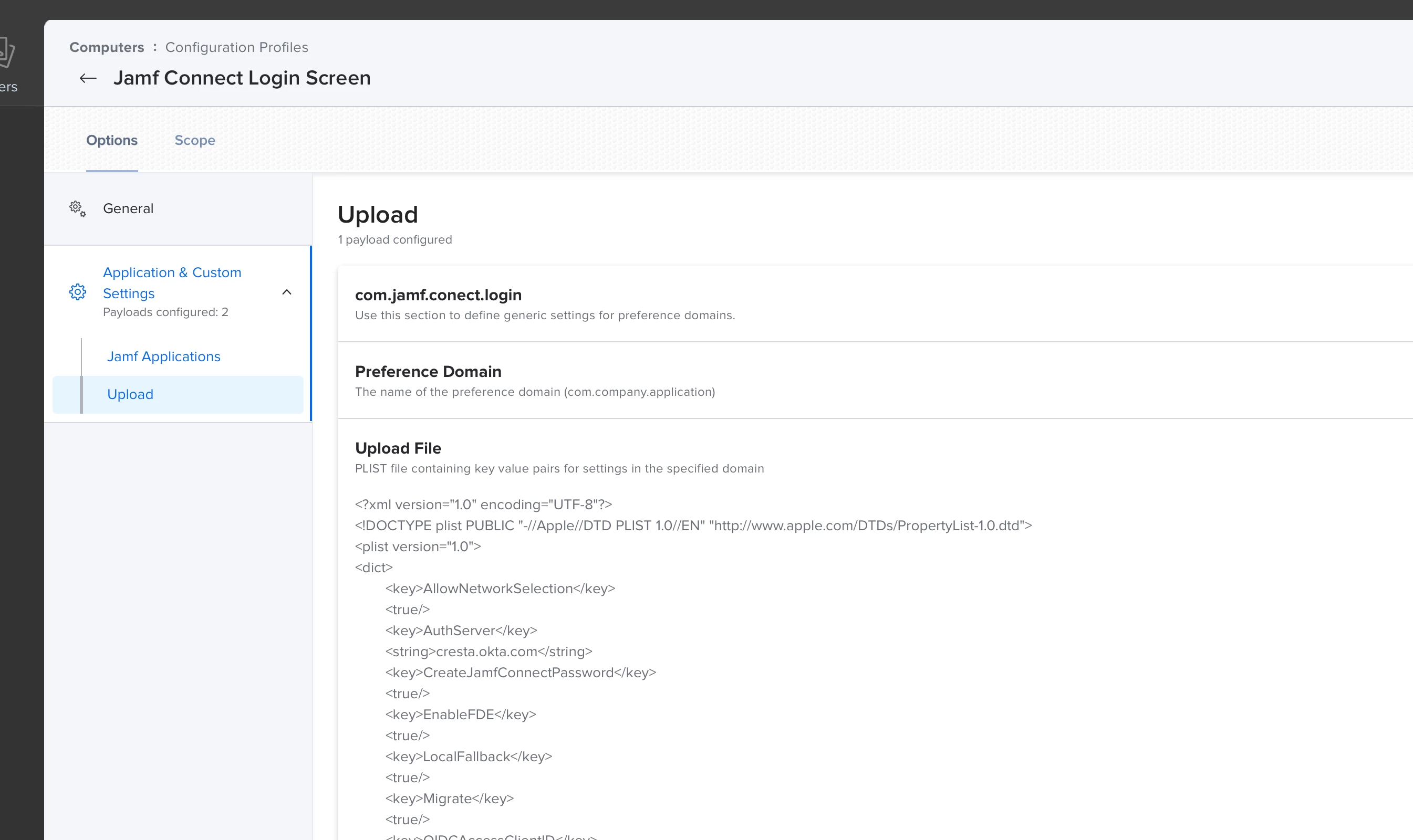The image size is (1413, 840).
Task: Click the Preference Domain heading
Action: (428, 371)
